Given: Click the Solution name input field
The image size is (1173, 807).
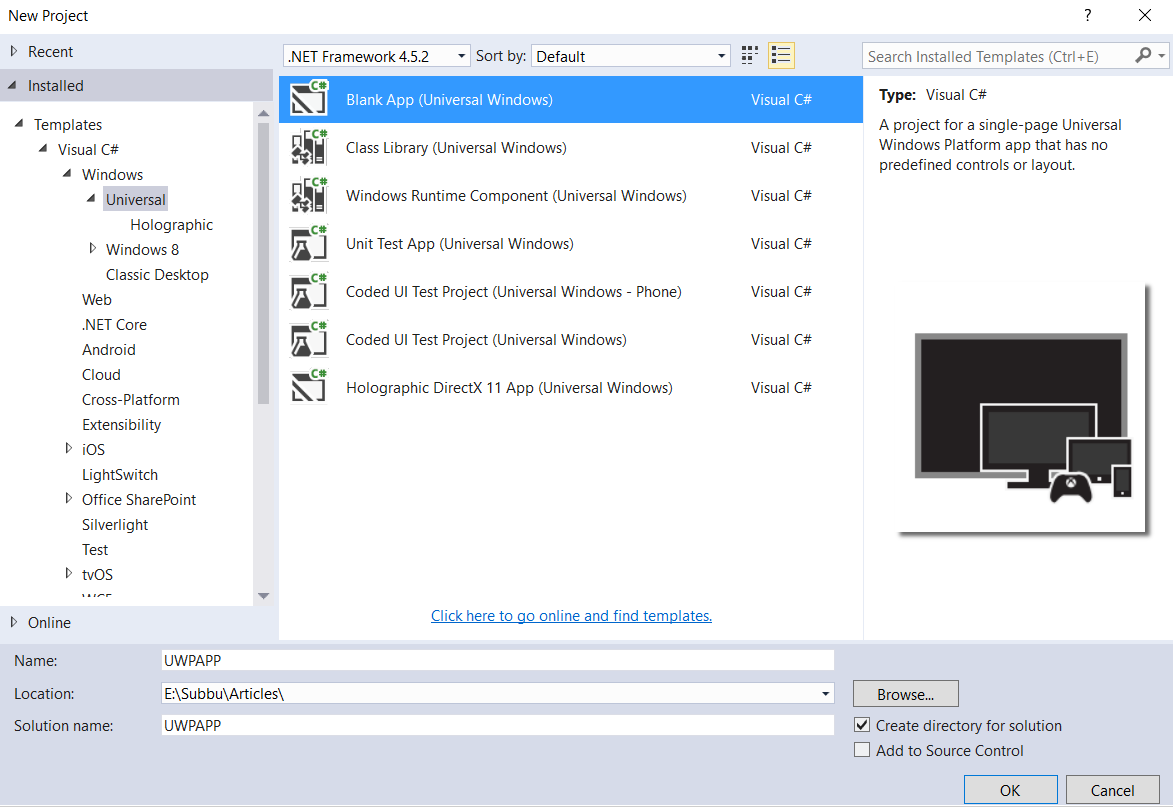Looking at the screenshot, I should pos(497,725).
